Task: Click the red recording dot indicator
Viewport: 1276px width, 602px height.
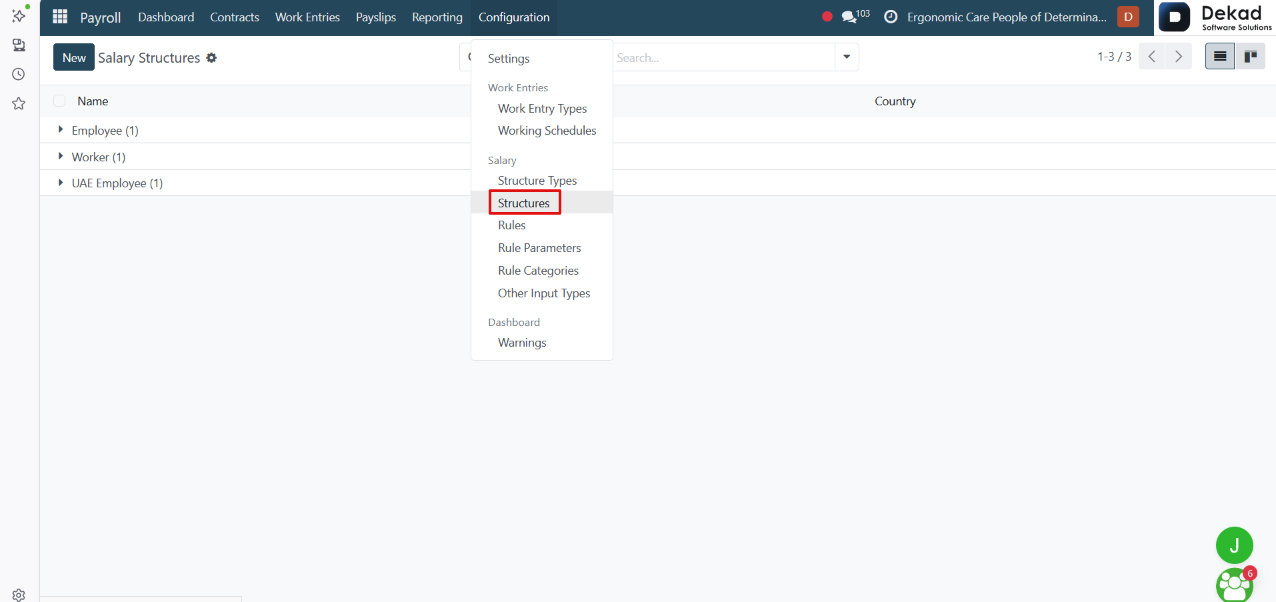Action: (x=827, y=17)
